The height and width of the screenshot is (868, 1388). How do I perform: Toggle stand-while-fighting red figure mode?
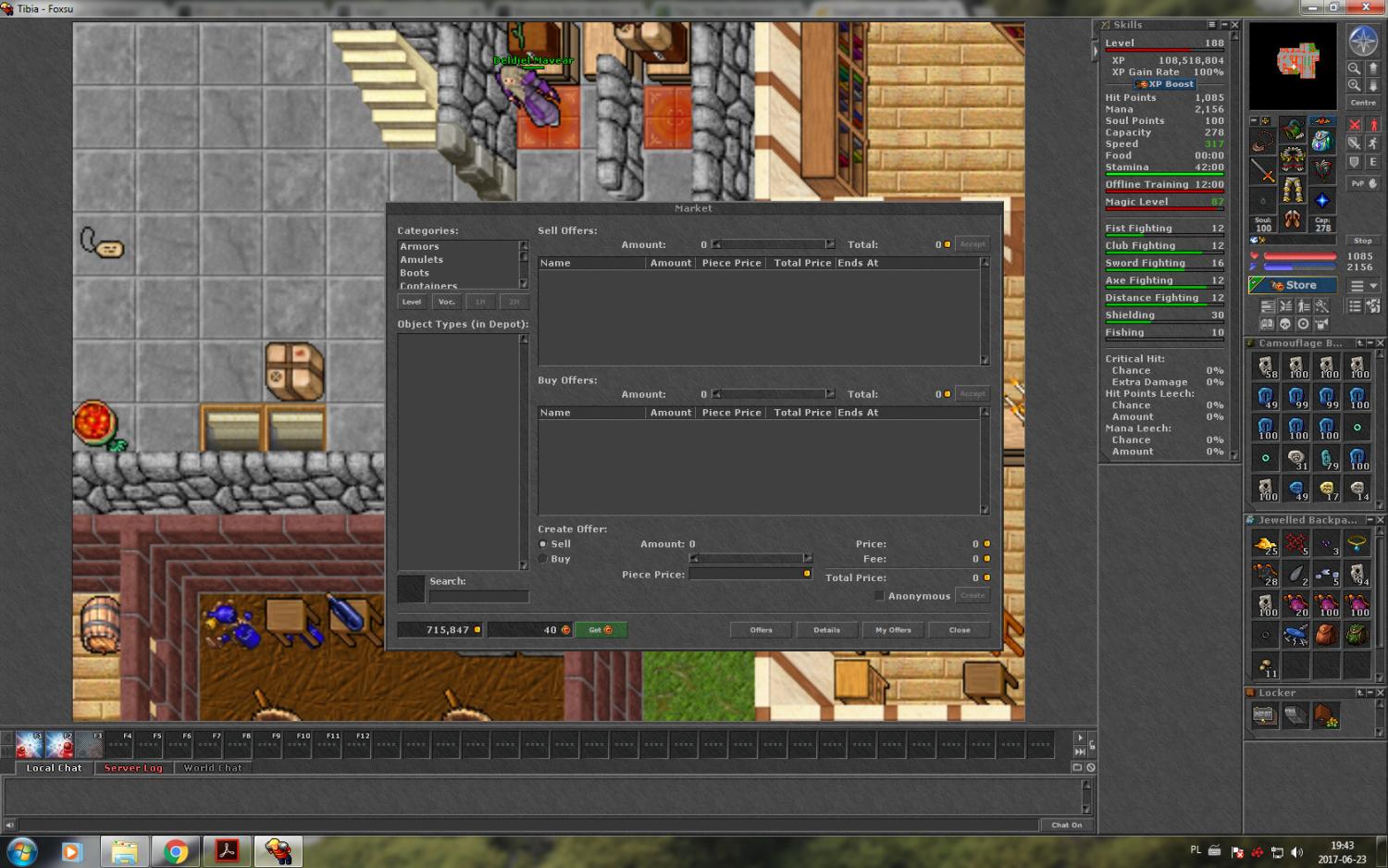1373,124
